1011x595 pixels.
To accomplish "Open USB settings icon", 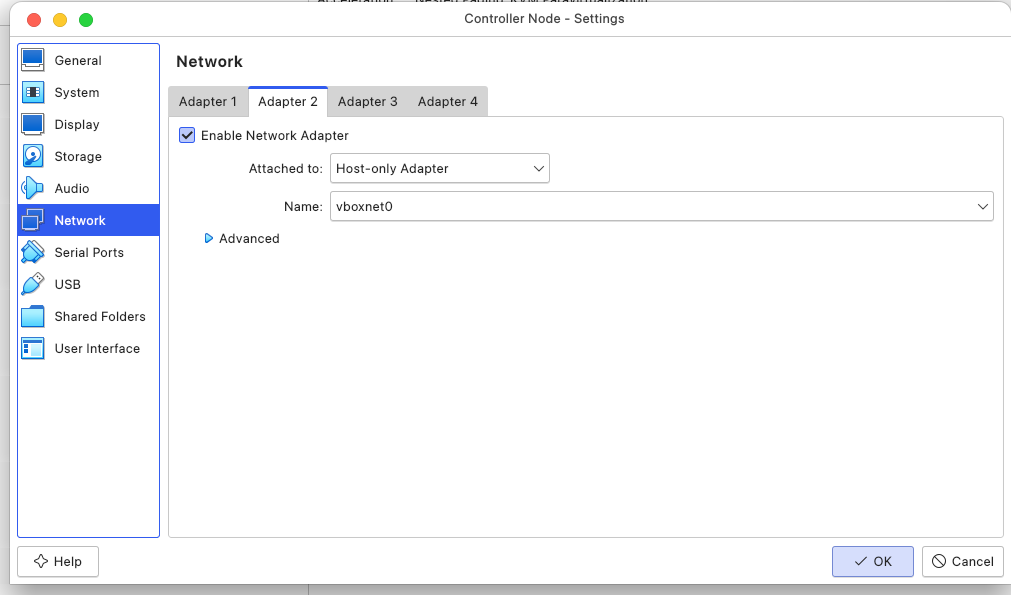I will pyautogui.click(x=33, y=284).
